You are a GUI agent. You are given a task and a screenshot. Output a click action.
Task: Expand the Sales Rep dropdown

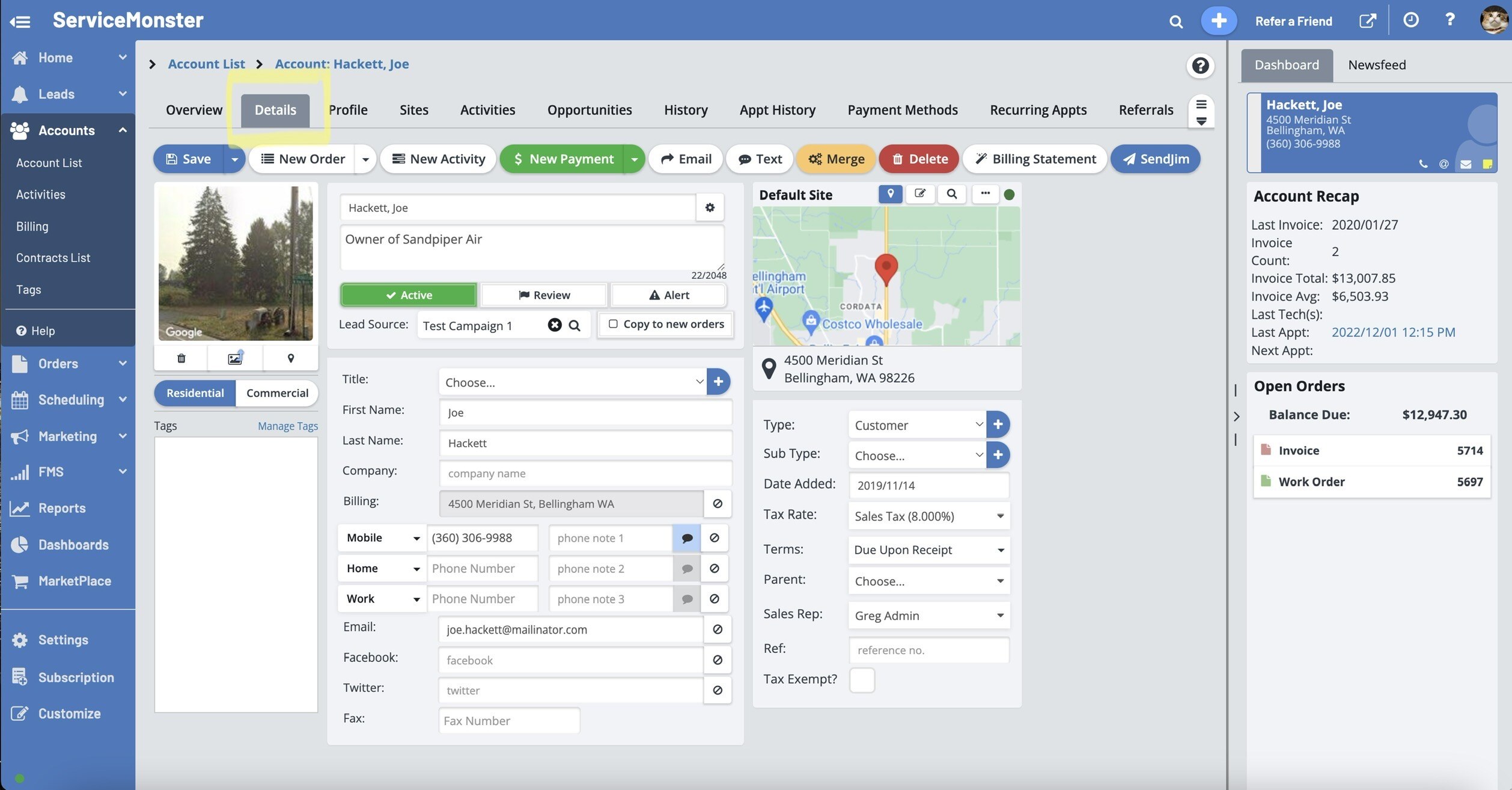tap(928, 616)
